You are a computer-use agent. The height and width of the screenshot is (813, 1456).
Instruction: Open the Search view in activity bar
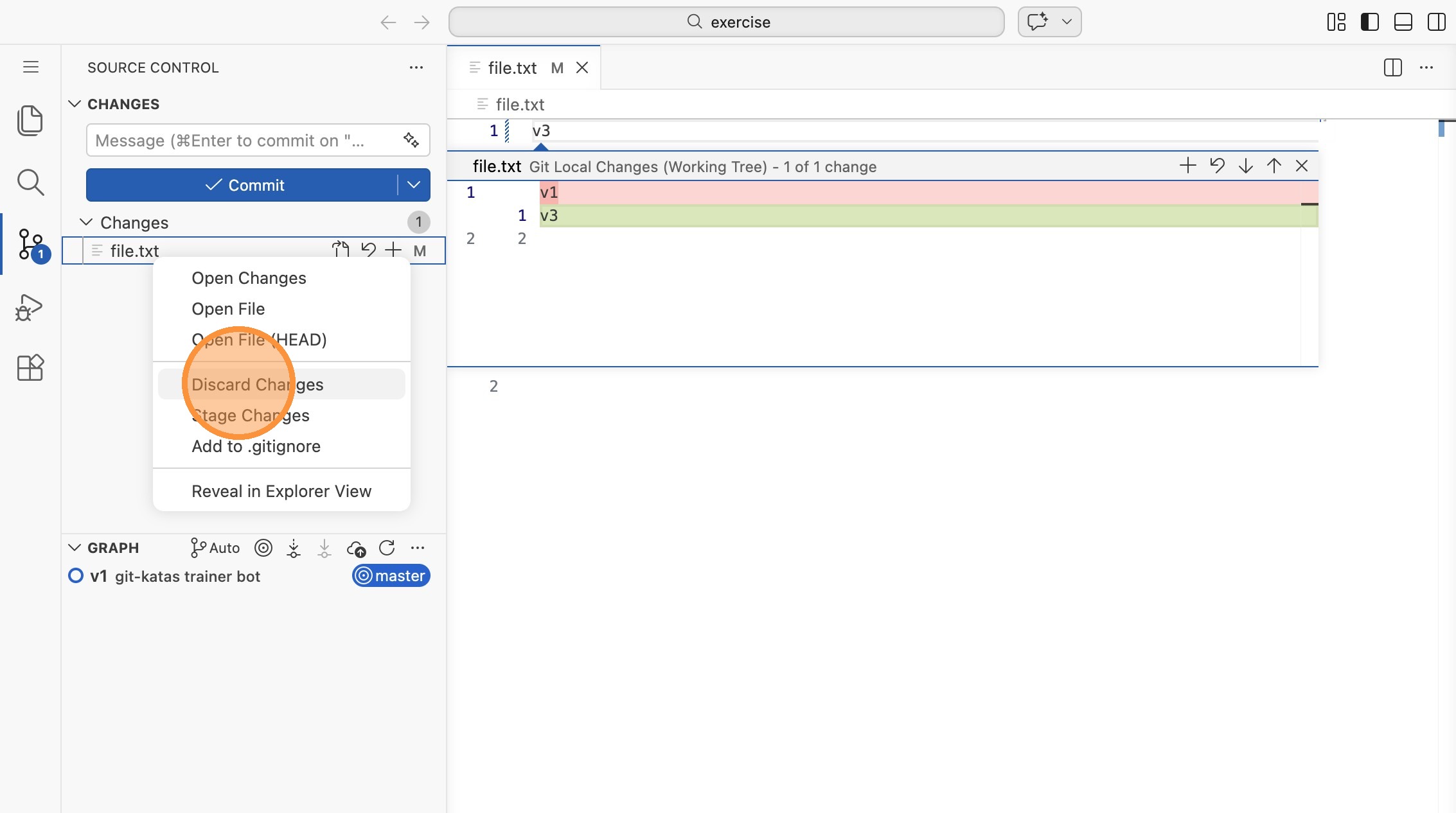tap(30, 182)
